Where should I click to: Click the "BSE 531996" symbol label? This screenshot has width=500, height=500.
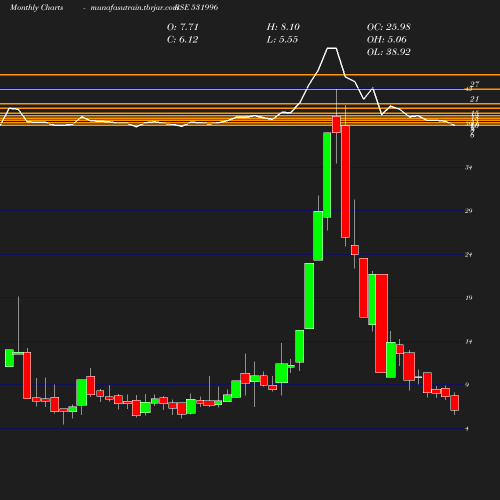197,7
